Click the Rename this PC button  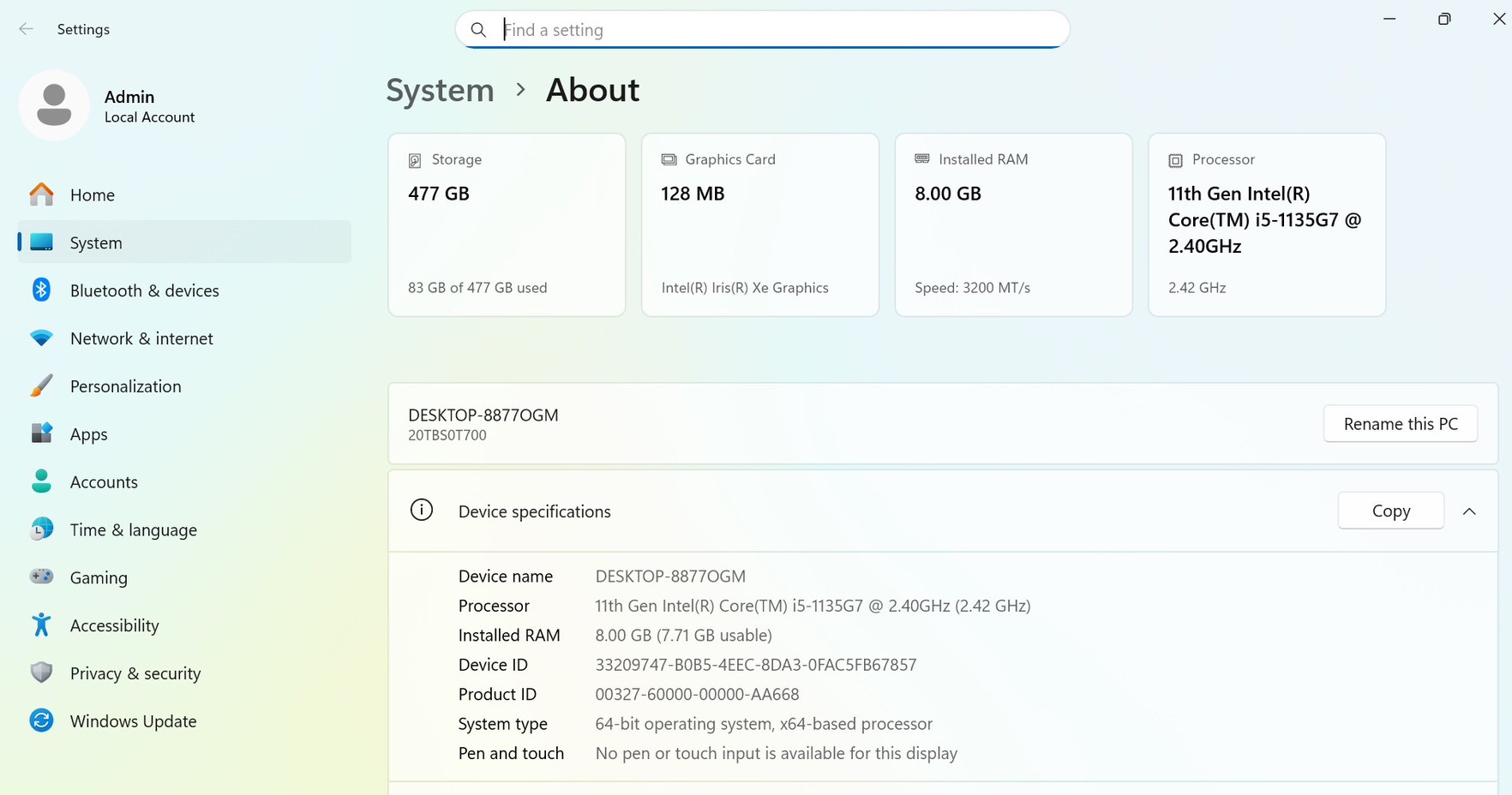[x=1400, y=424]
